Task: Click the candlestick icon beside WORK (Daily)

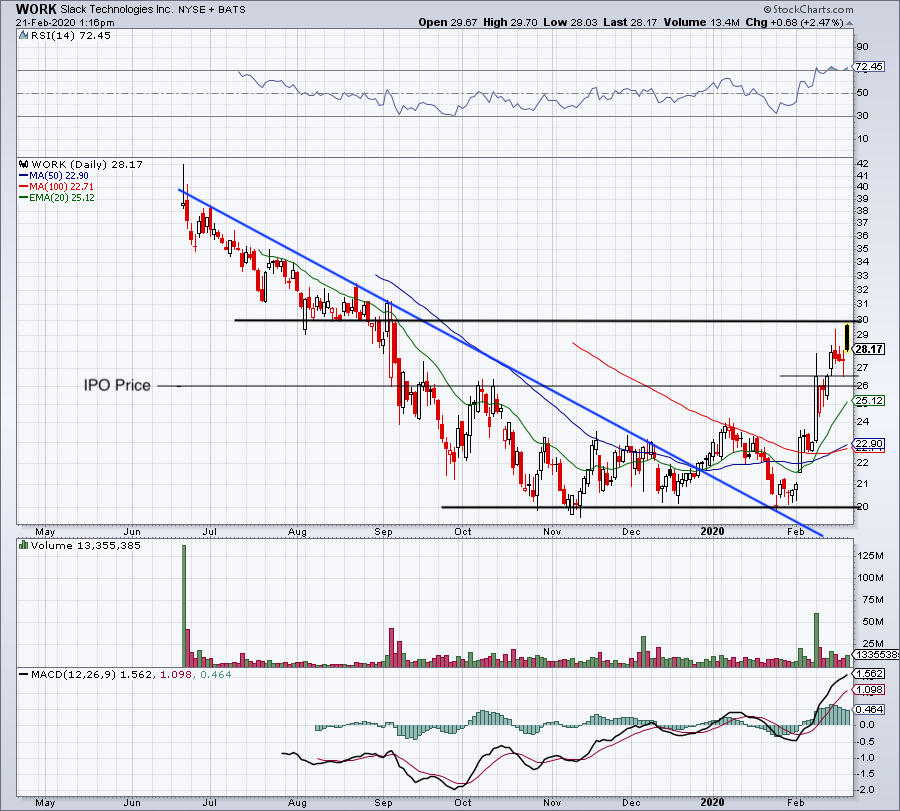Action: [x=23, y=164]
